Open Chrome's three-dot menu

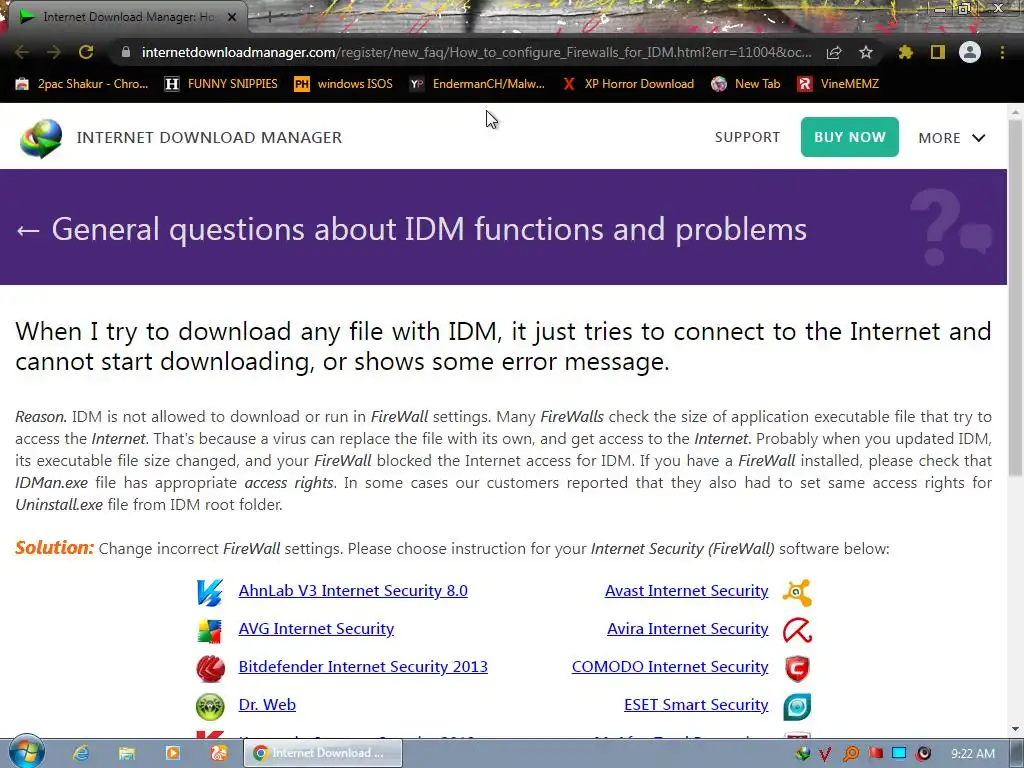1002,52
